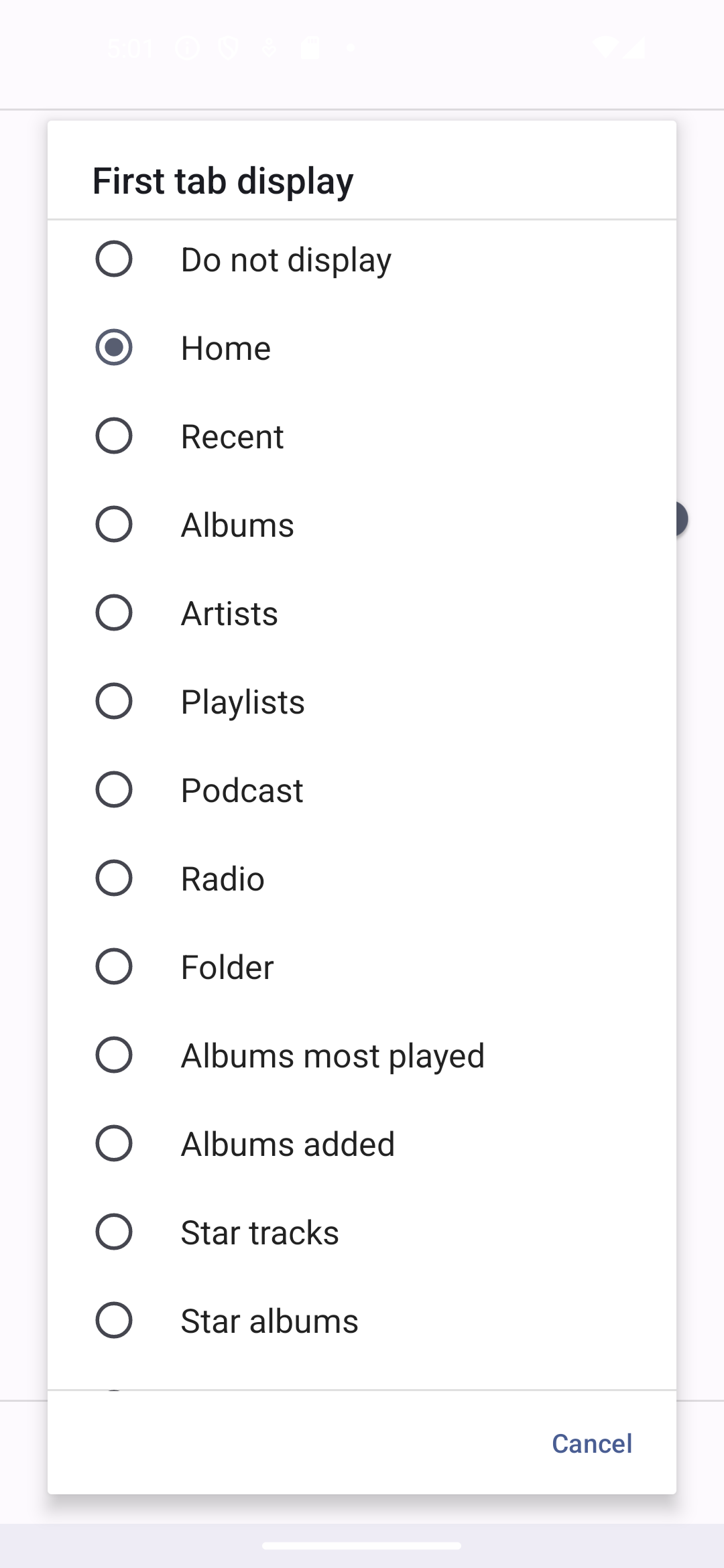This screenshot has height=1568, width=724.
Task: Tap the Playlists label text
Action: (x=243, y=702)
